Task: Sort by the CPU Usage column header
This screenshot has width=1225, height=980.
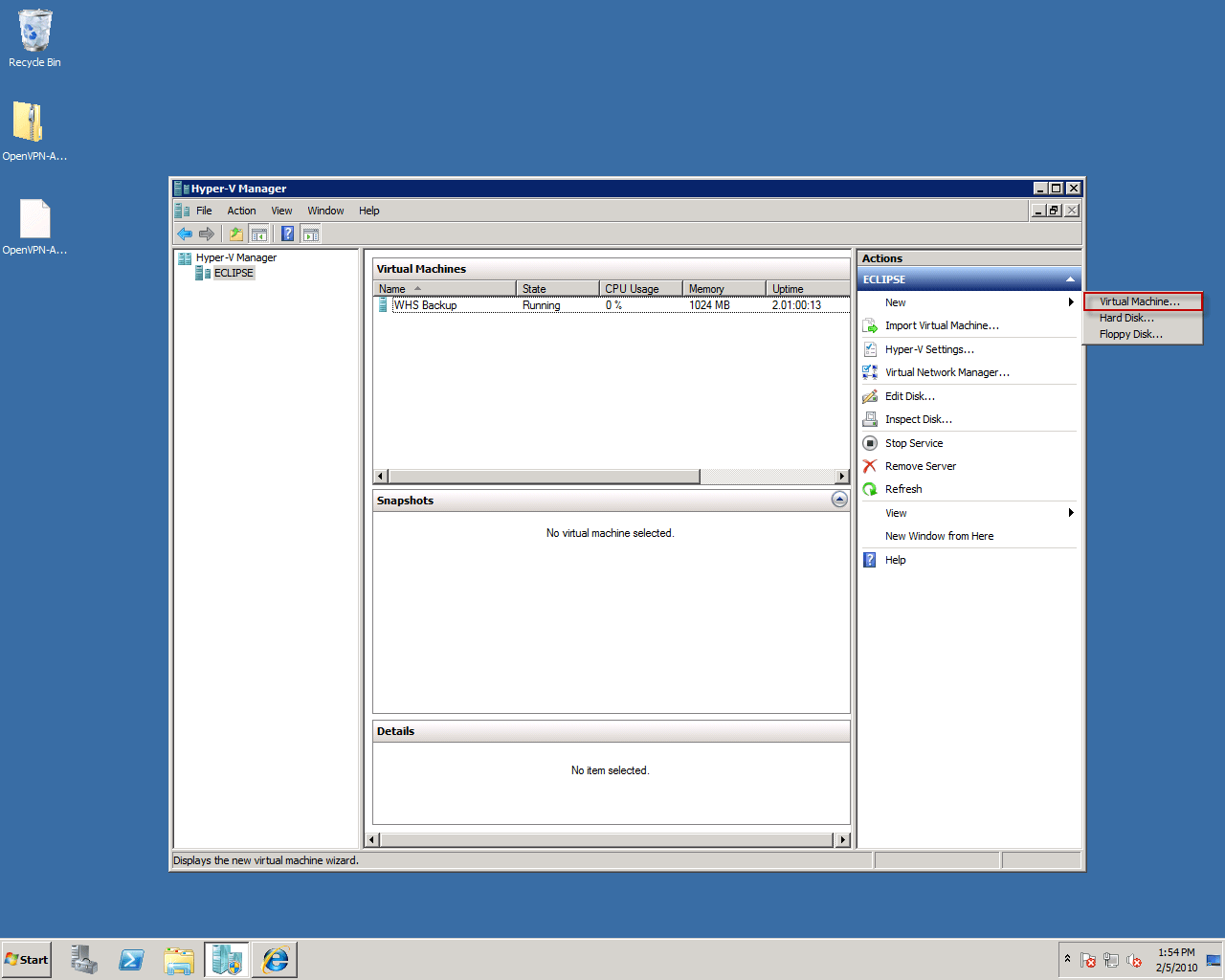Action: pyautogui.click(x=641, y=288)
